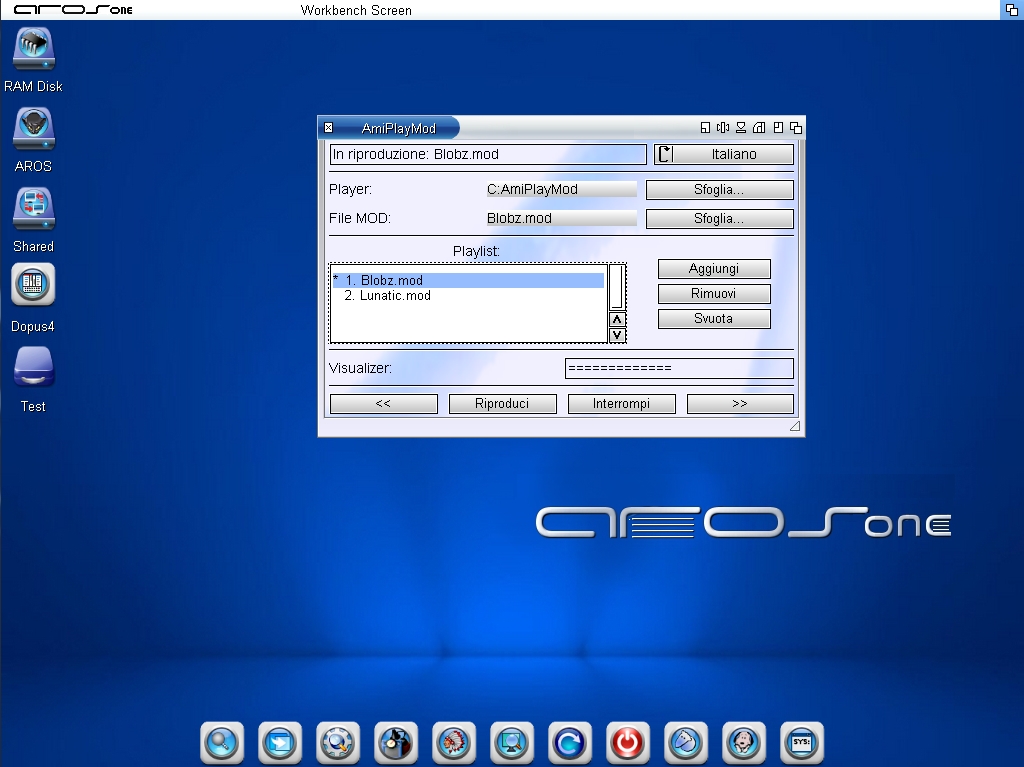Click the gear with magnifier dock icon

pos(338,743)
